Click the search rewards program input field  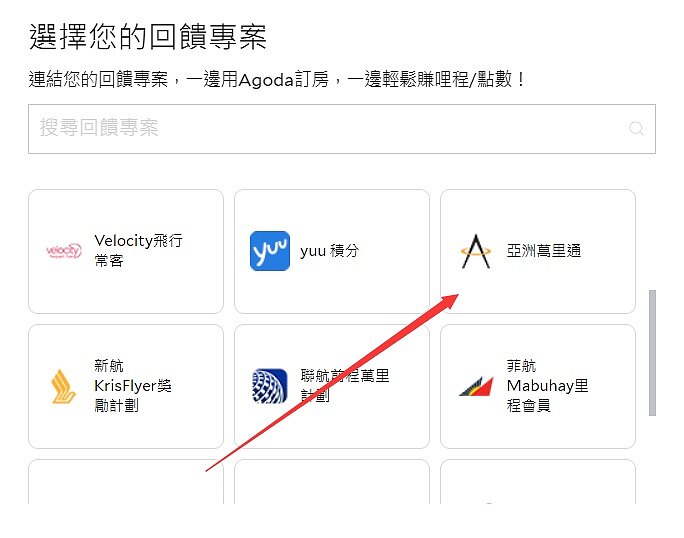point(342,129)
